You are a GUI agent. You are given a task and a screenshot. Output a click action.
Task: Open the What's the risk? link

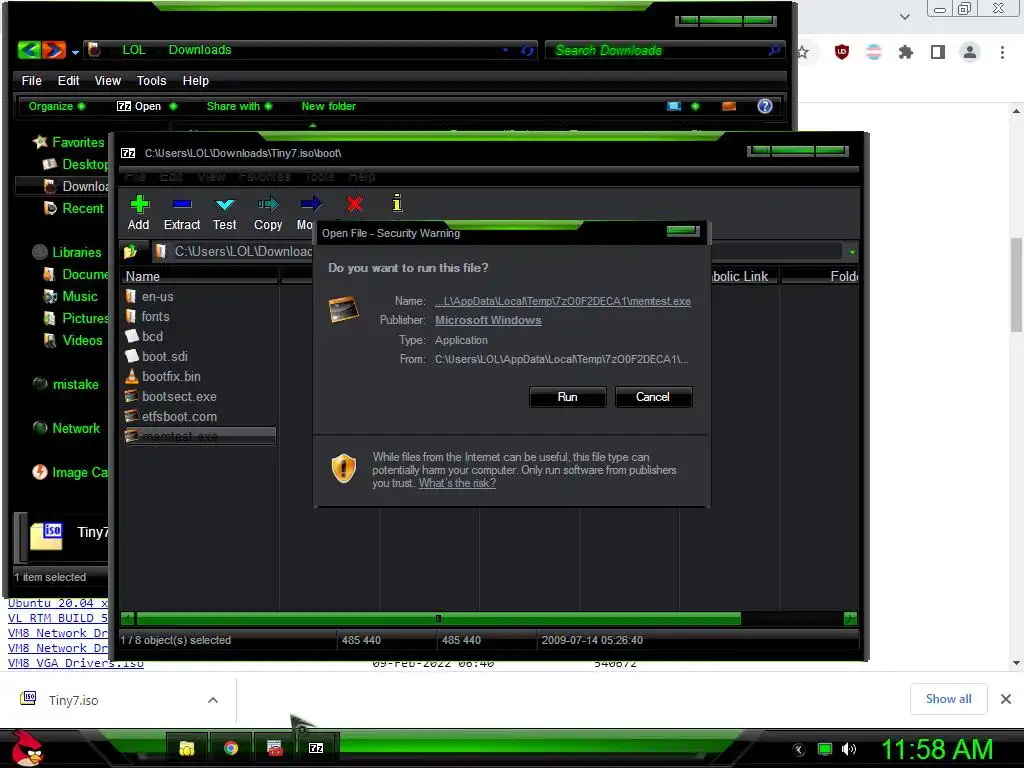(x=457, y=483)
